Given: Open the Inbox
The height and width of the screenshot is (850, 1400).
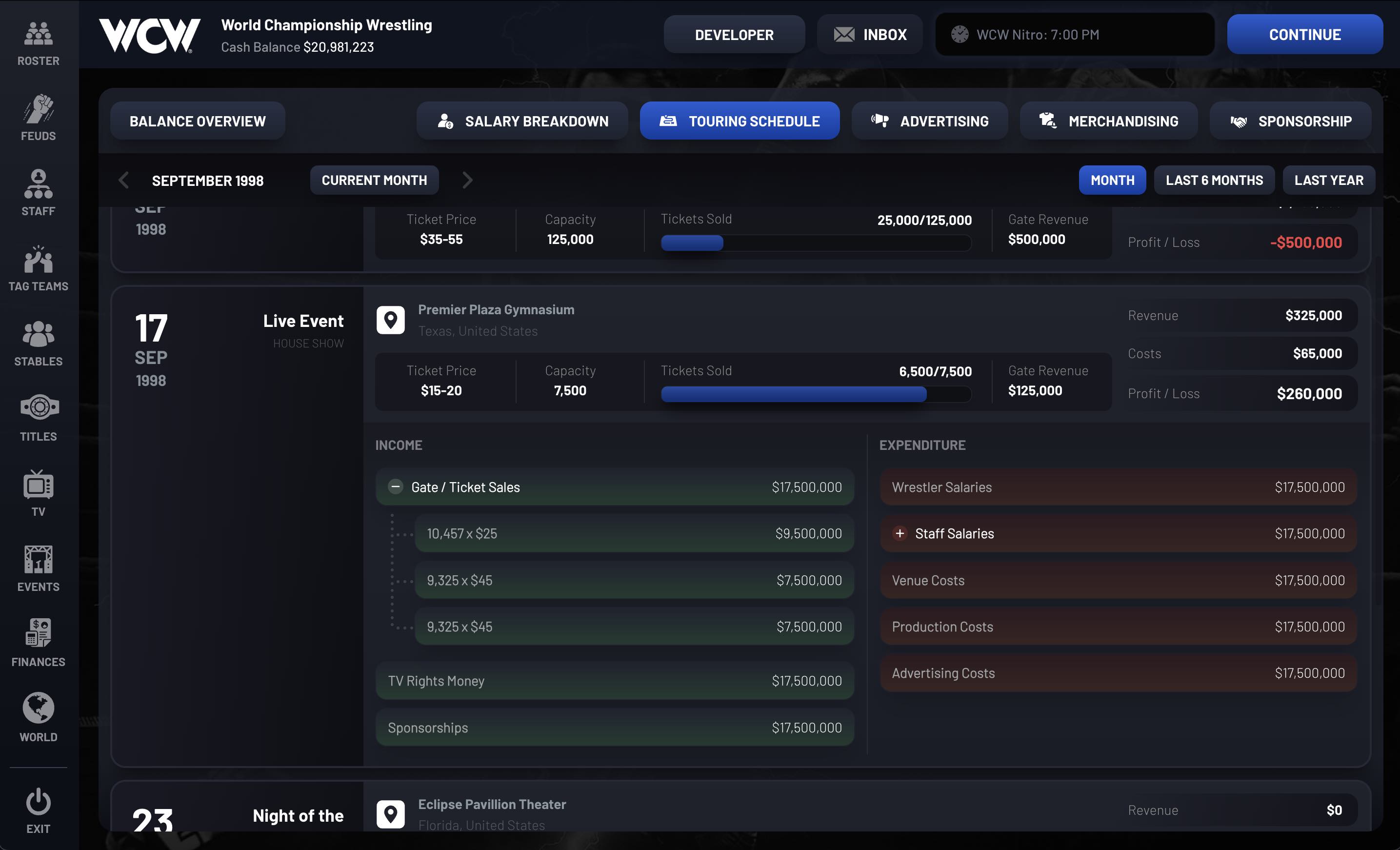Looking at the screenshot, I should point(870,35).
